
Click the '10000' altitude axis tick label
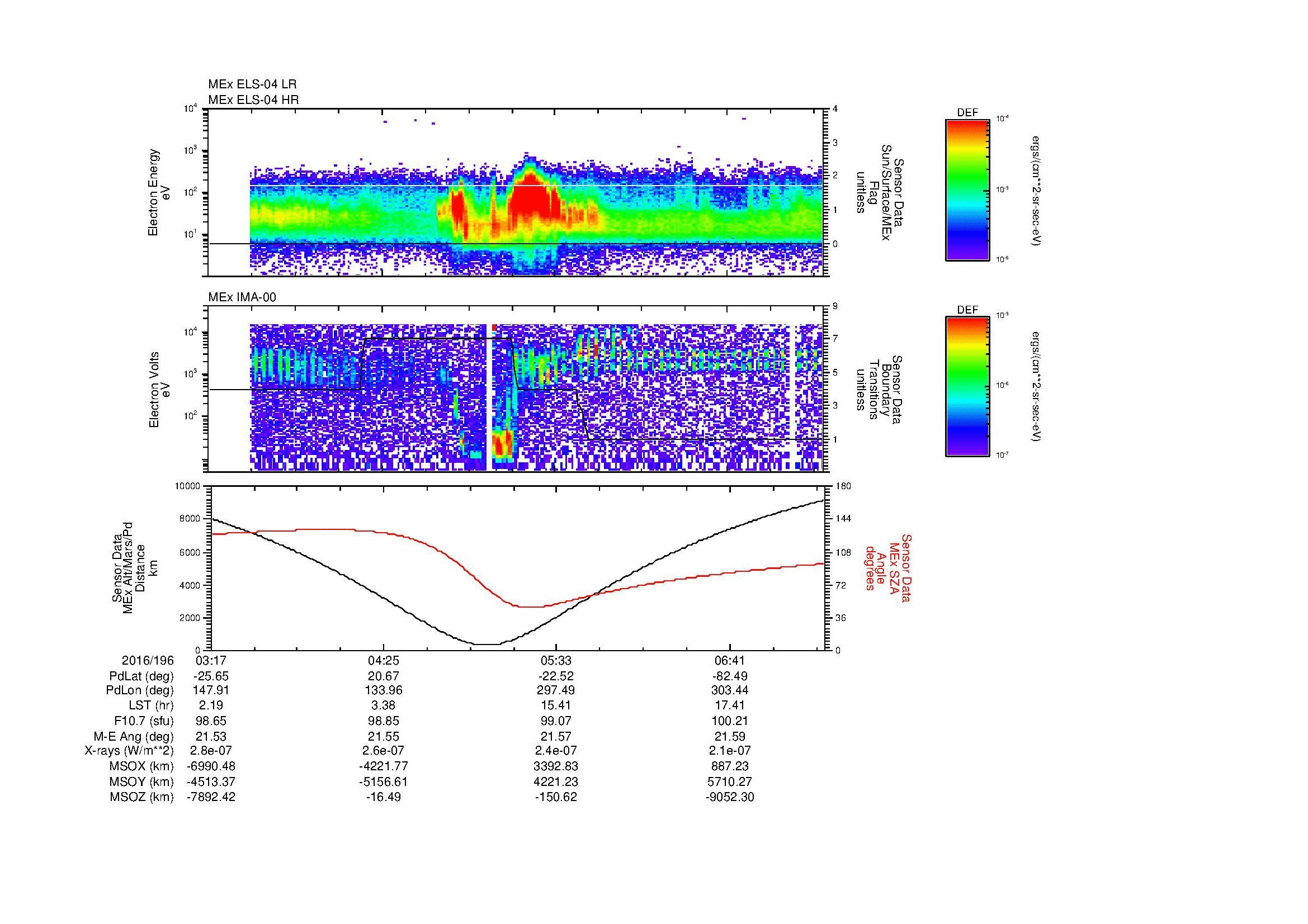coord(187,486)
